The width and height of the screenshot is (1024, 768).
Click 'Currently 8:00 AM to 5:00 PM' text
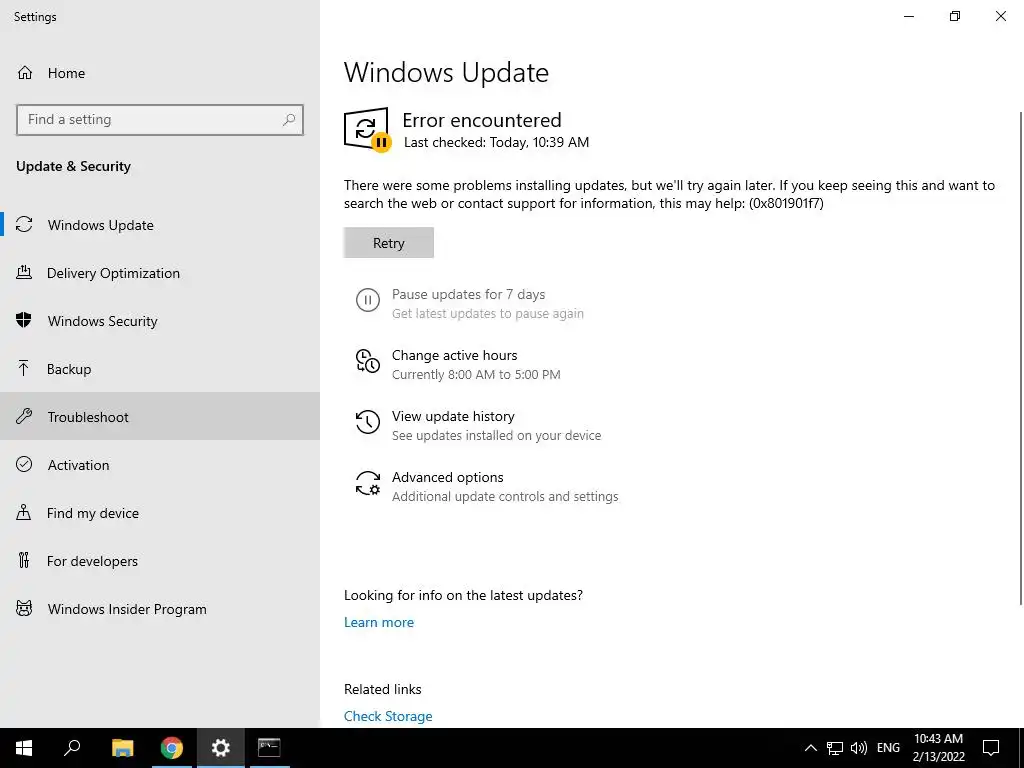click(476, 375)
